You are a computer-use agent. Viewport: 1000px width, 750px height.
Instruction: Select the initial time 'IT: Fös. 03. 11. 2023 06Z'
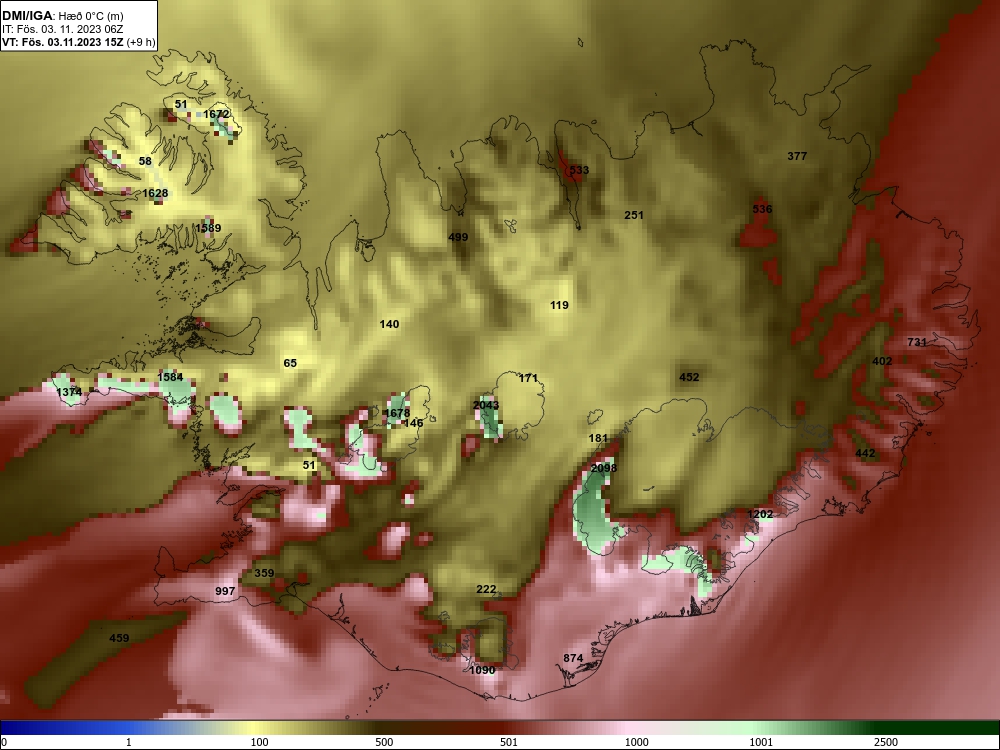(x=62, y=29)
